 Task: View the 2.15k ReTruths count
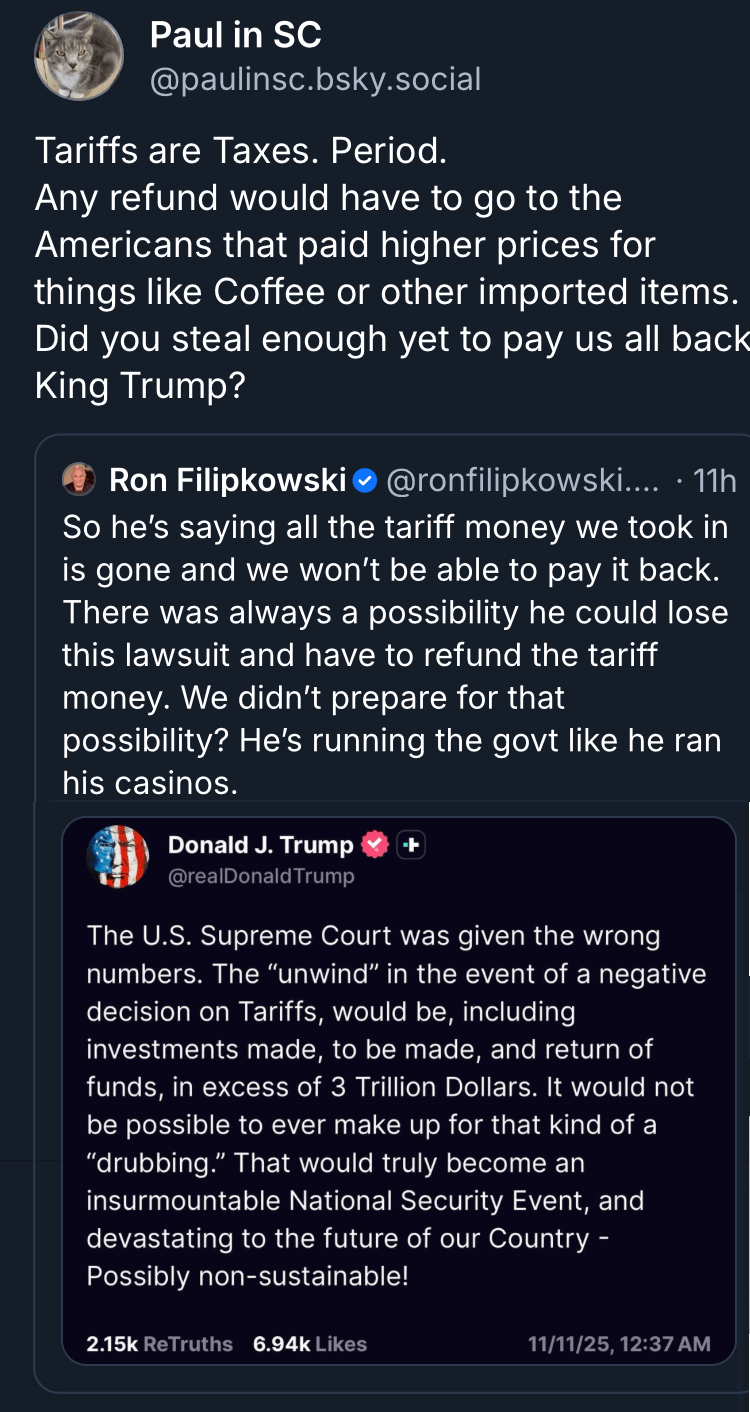pos(159,1344)
